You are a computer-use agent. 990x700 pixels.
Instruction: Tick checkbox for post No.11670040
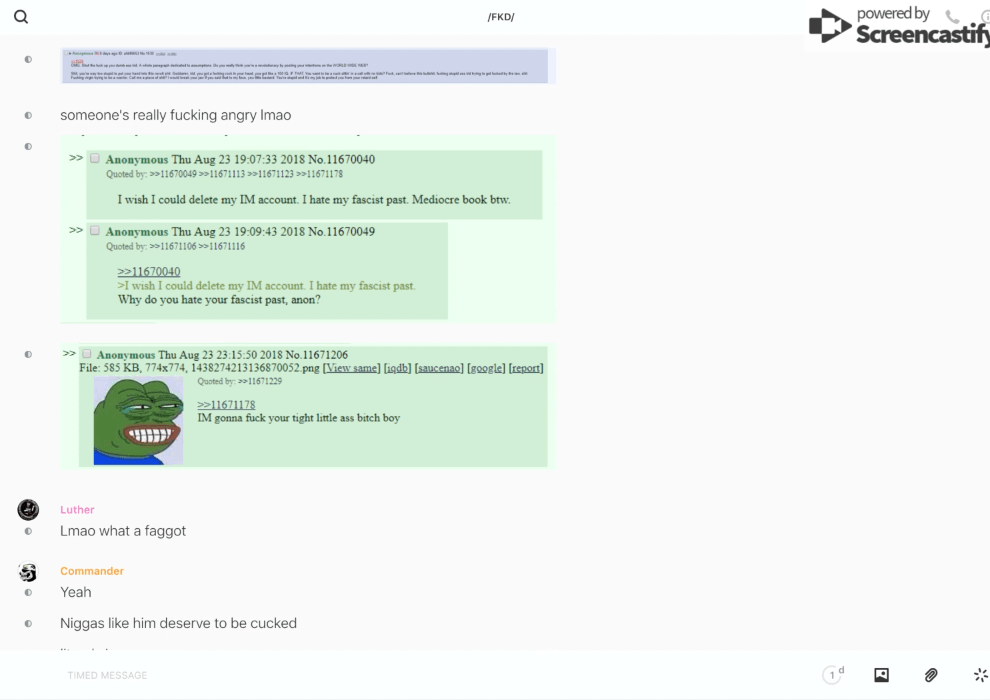96,159
